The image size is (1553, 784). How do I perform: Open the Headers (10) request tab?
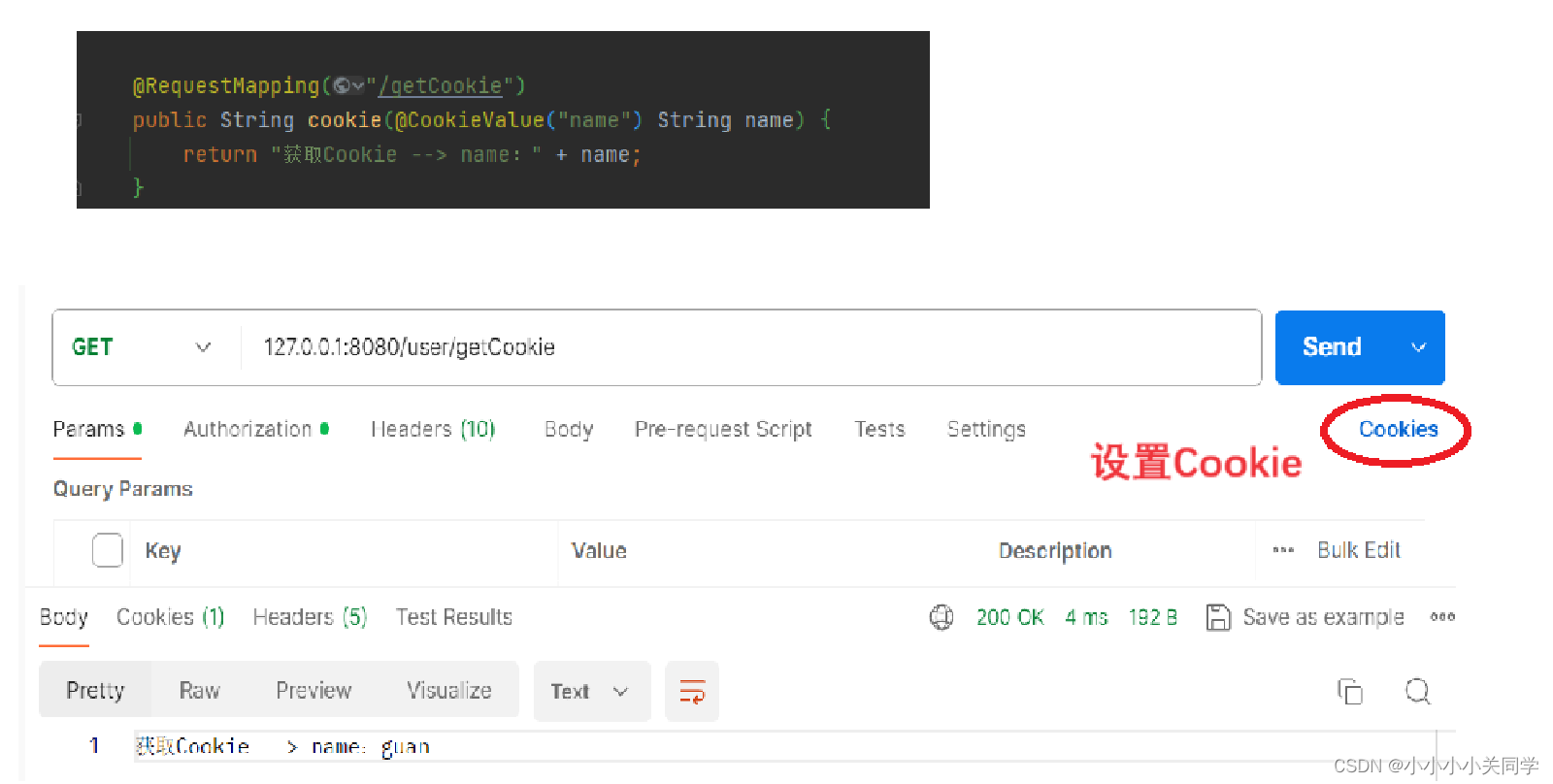(x=433, y=429)
